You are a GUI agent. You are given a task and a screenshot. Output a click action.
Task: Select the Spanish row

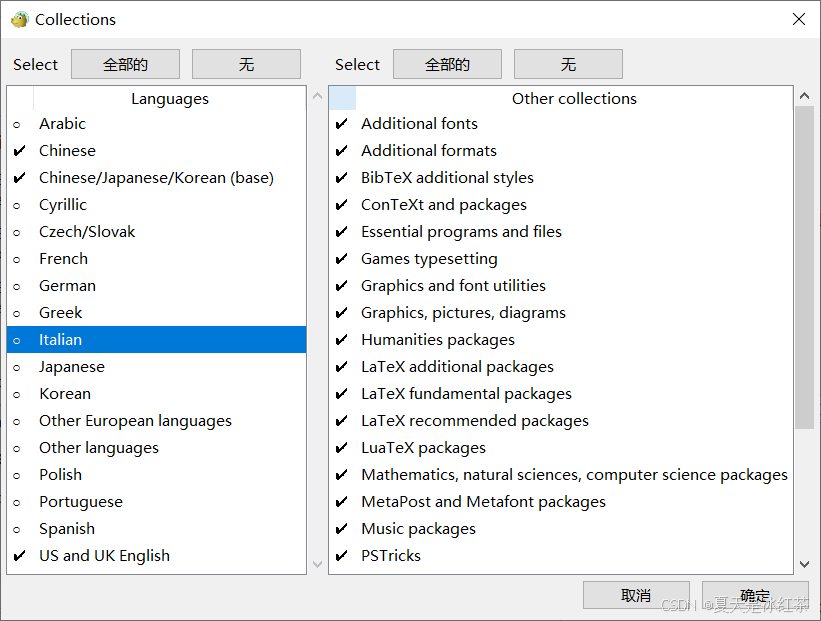[x=157, y=529]
